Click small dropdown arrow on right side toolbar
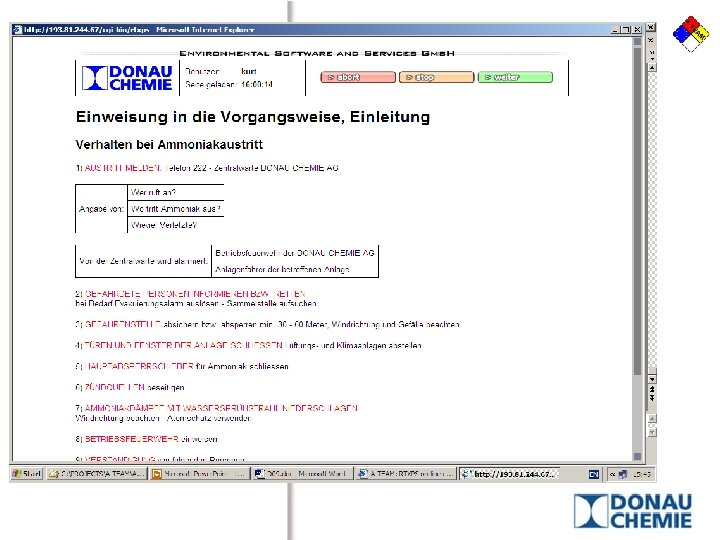This screenshot has height=540, width=720. point(652,57)
